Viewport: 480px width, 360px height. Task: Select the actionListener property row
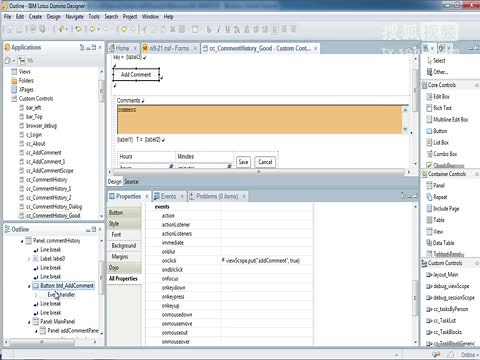(230, 225)
